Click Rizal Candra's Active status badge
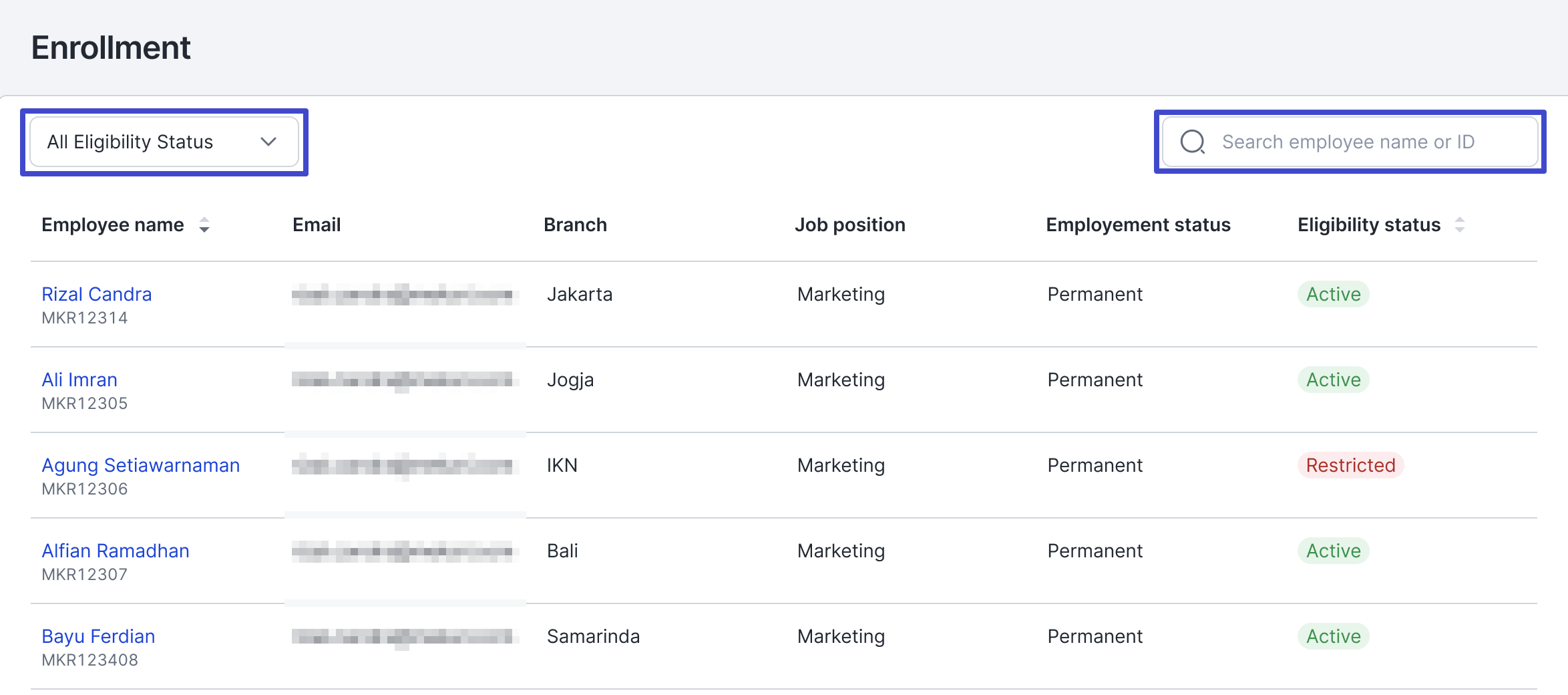This screenshot has height=695, width=1568. coord(1333,294)
